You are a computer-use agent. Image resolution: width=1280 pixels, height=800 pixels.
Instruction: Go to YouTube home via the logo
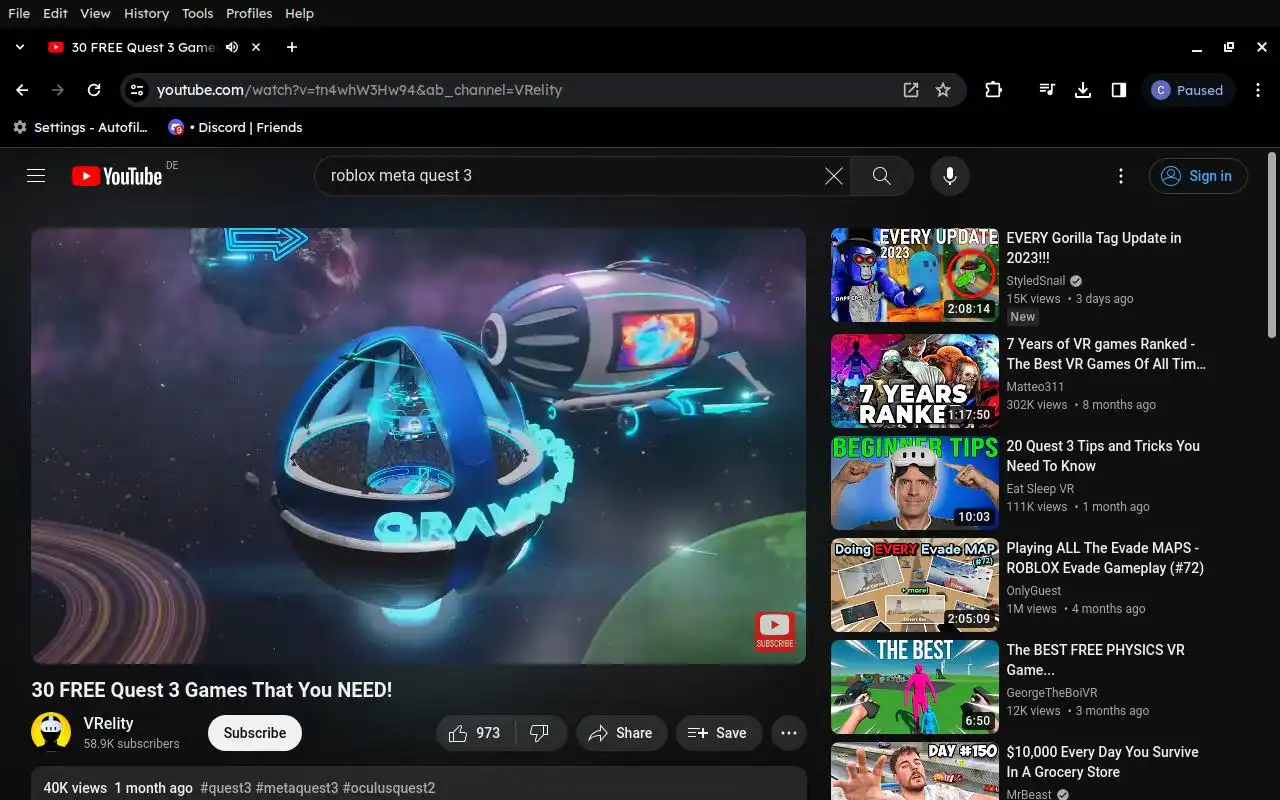click(x=117, y=176)
